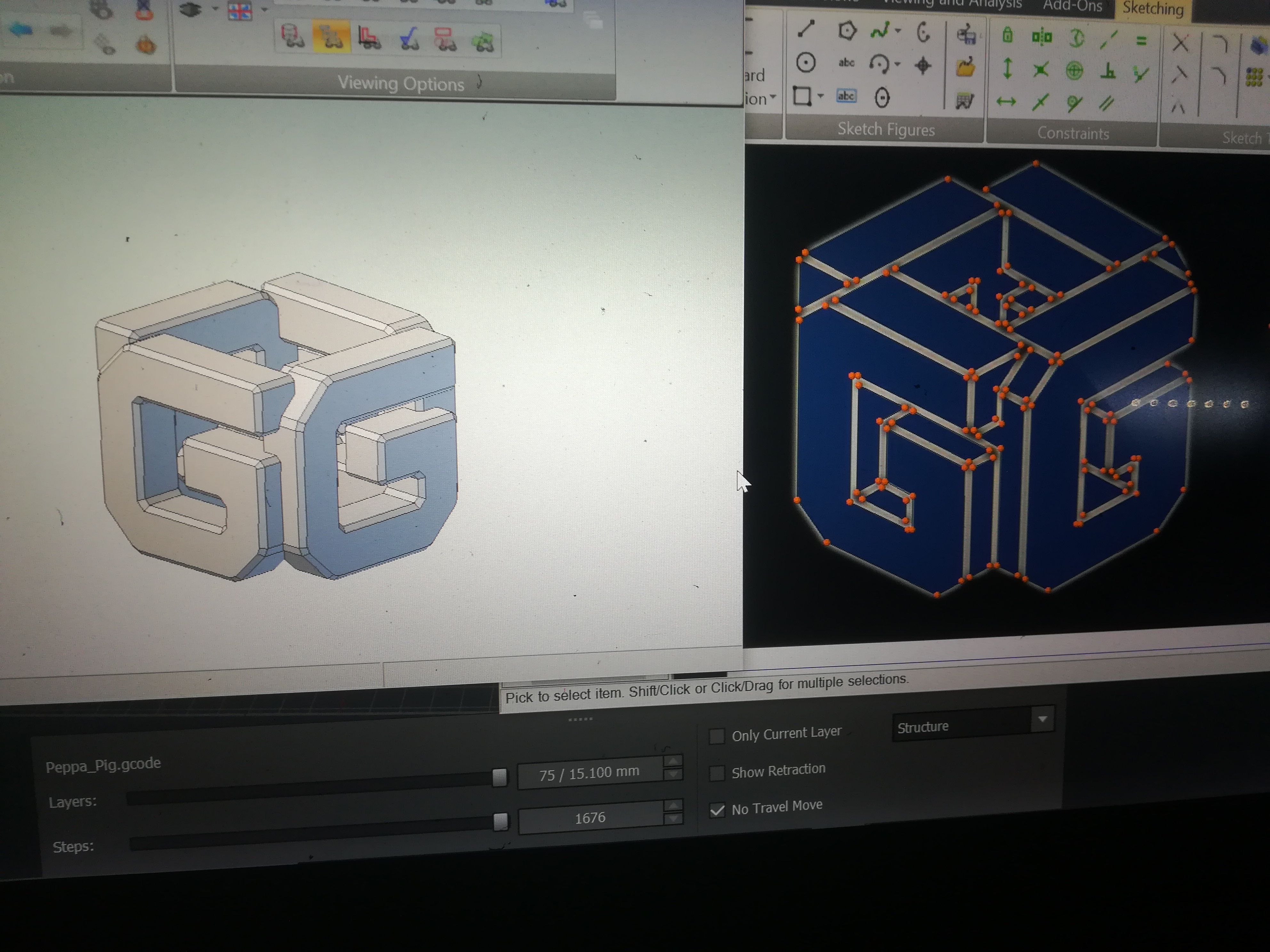Screen dimensions: 1270x952
Task: Enable Only Current Layer checkbox
Action: (x=717, y=736)
